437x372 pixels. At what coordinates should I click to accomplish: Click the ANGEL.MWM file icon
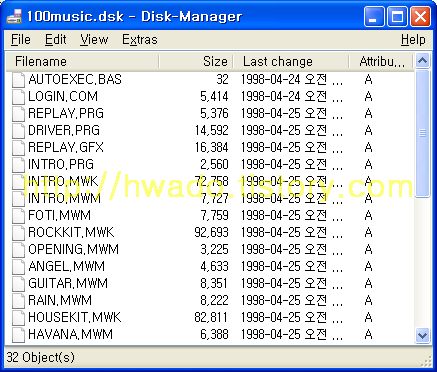pos(18,267)
